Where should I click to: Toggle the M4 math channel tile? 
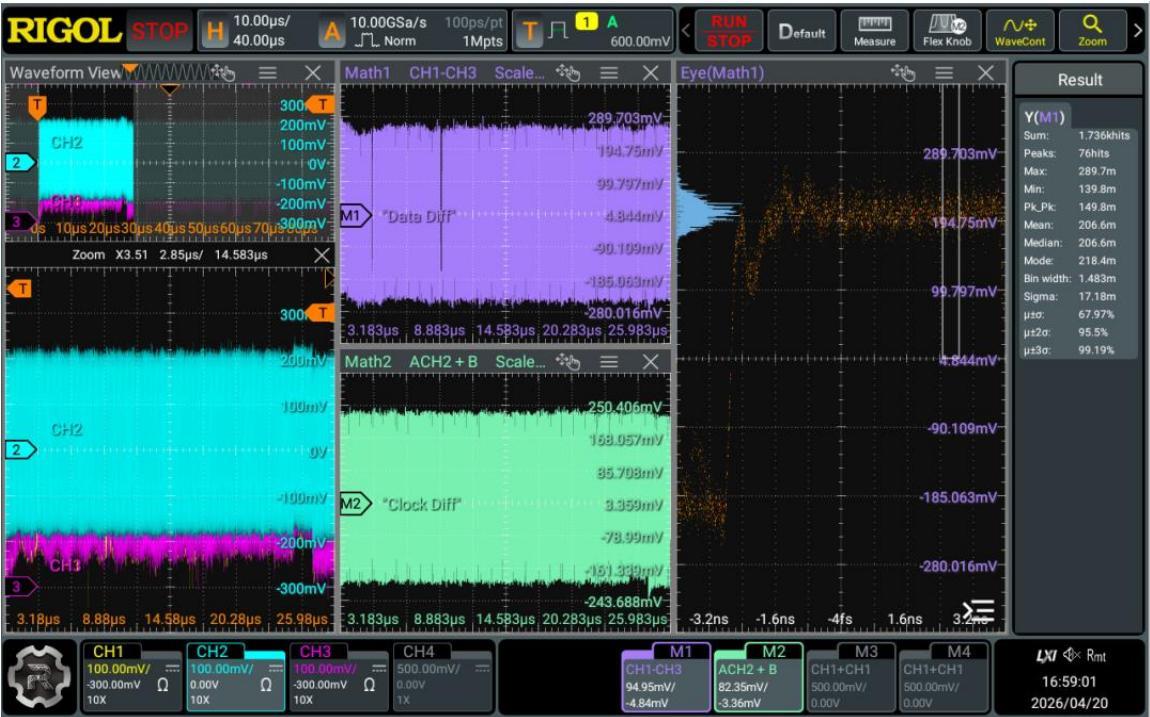tap(943, 676)
